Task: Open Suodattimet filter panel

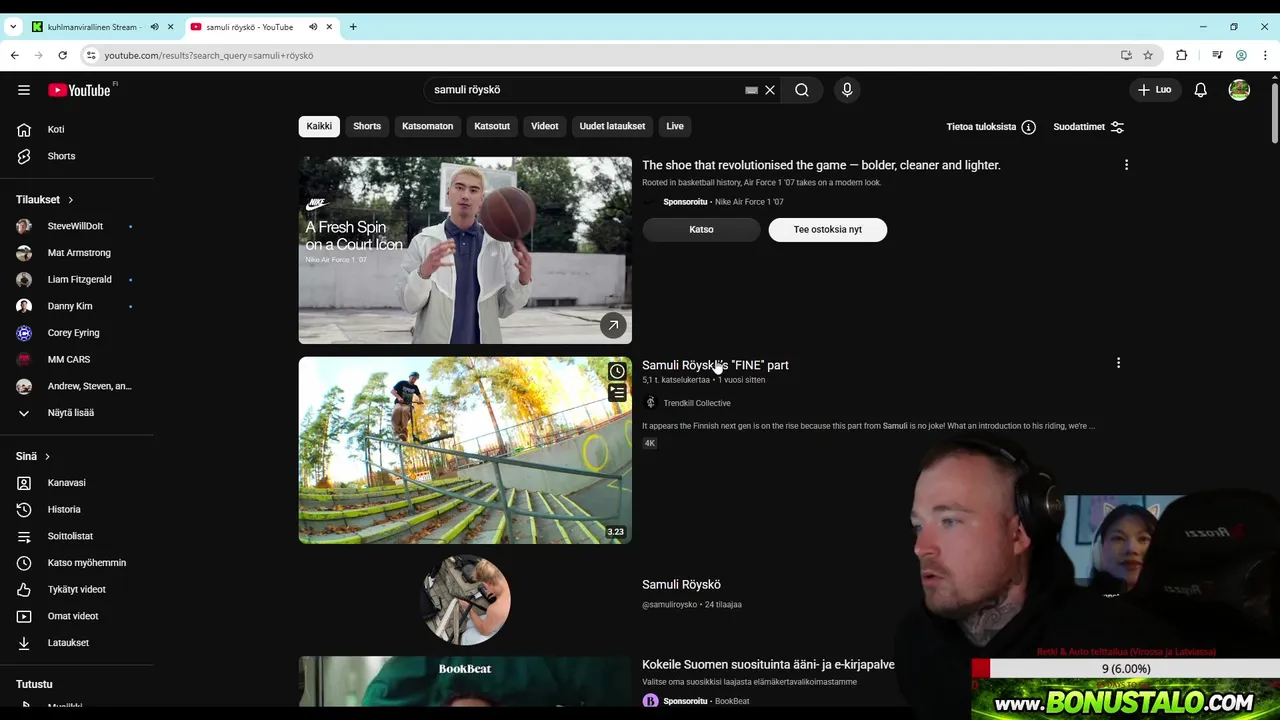Action: click(1089, 127)
